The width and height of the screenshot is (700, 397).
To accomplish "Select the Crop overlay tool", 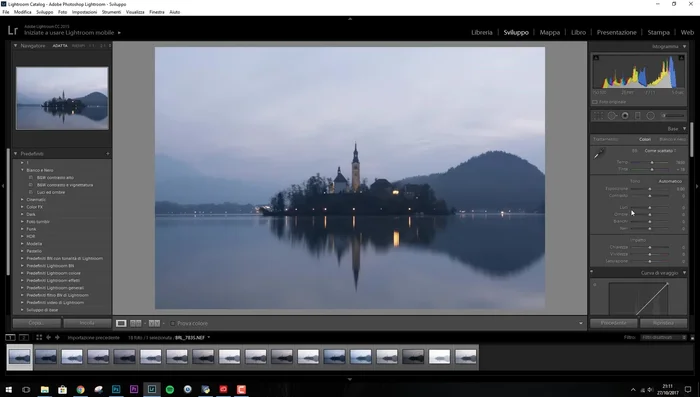I will (x=598, y=116).
